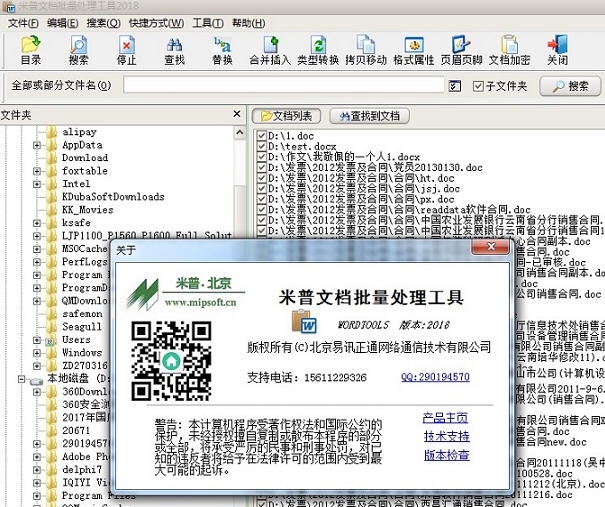Open the 合并插入 merge insert tool
The height and width of the screenshot is (507, 605).
tap(270, 50)
